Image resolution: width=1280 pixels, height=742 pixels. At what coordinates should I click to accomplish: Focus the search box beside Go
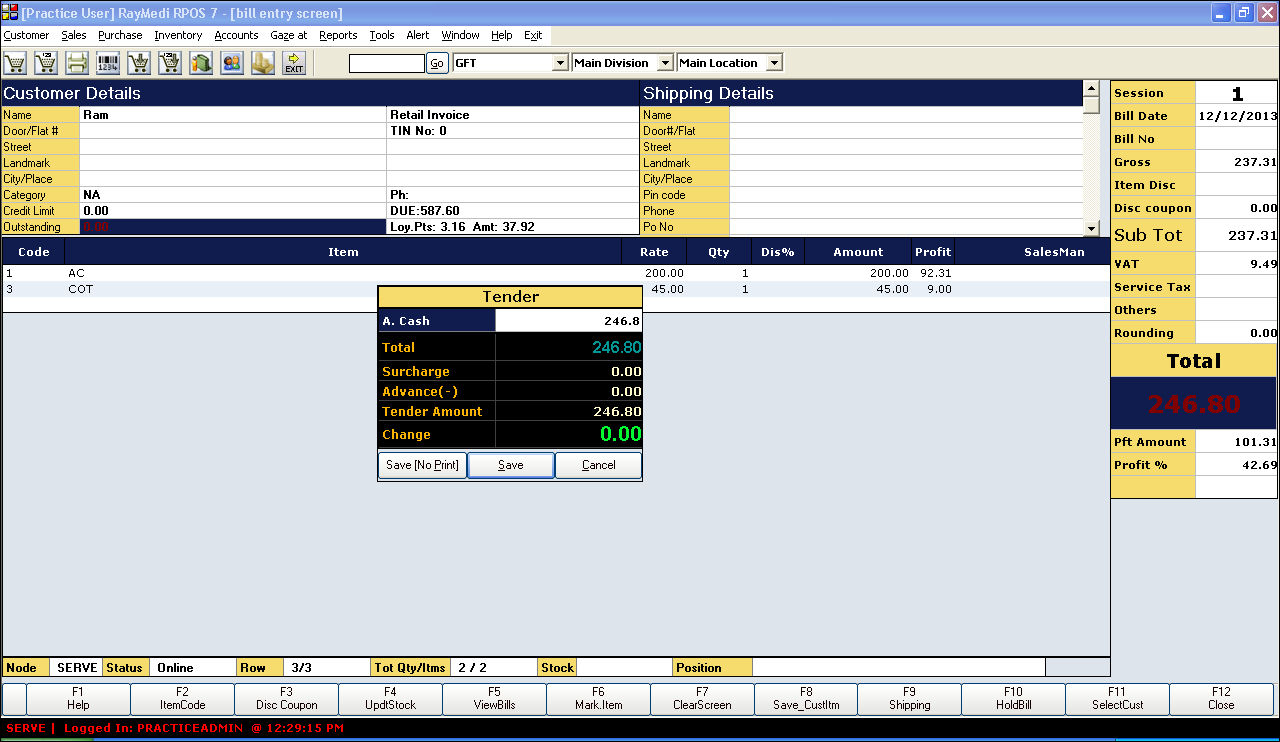[x=387, y=63]
